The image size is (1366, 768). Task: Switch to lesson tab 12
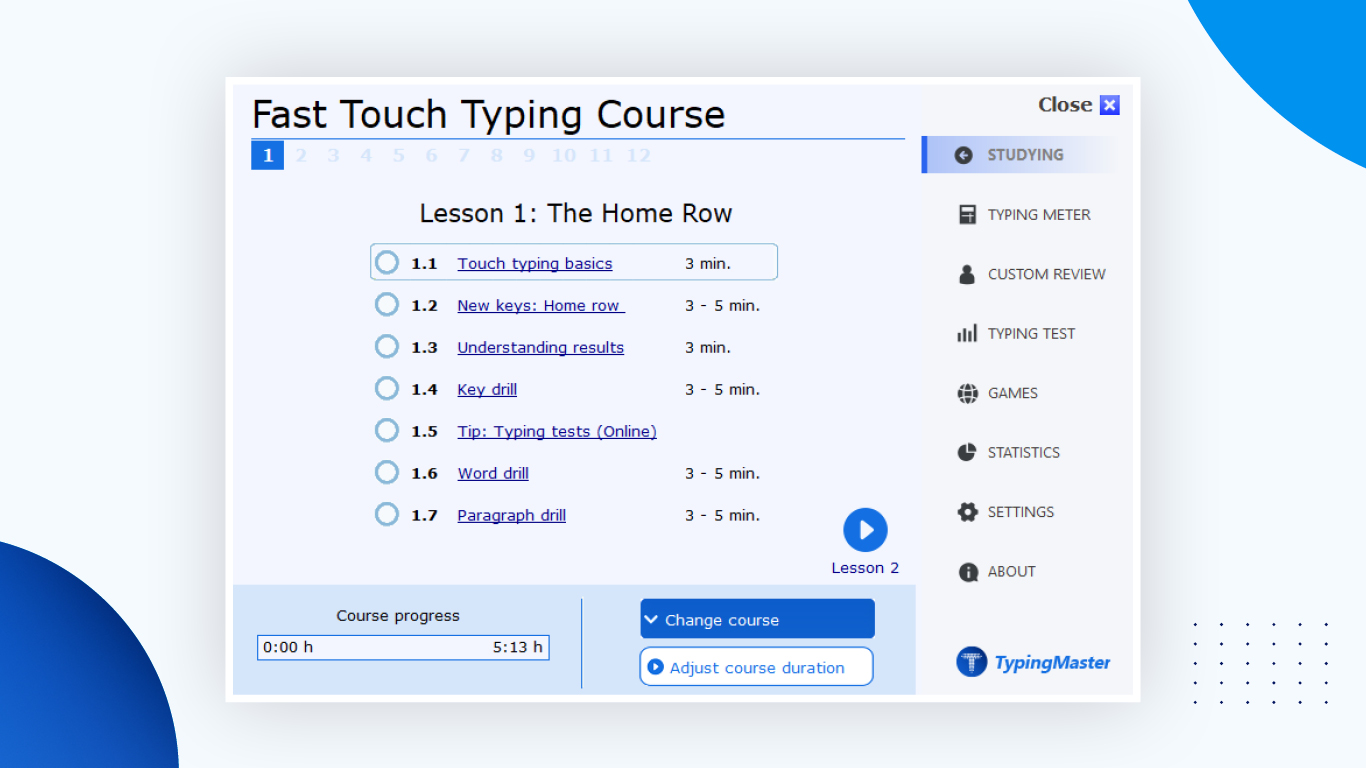(638, 155)
